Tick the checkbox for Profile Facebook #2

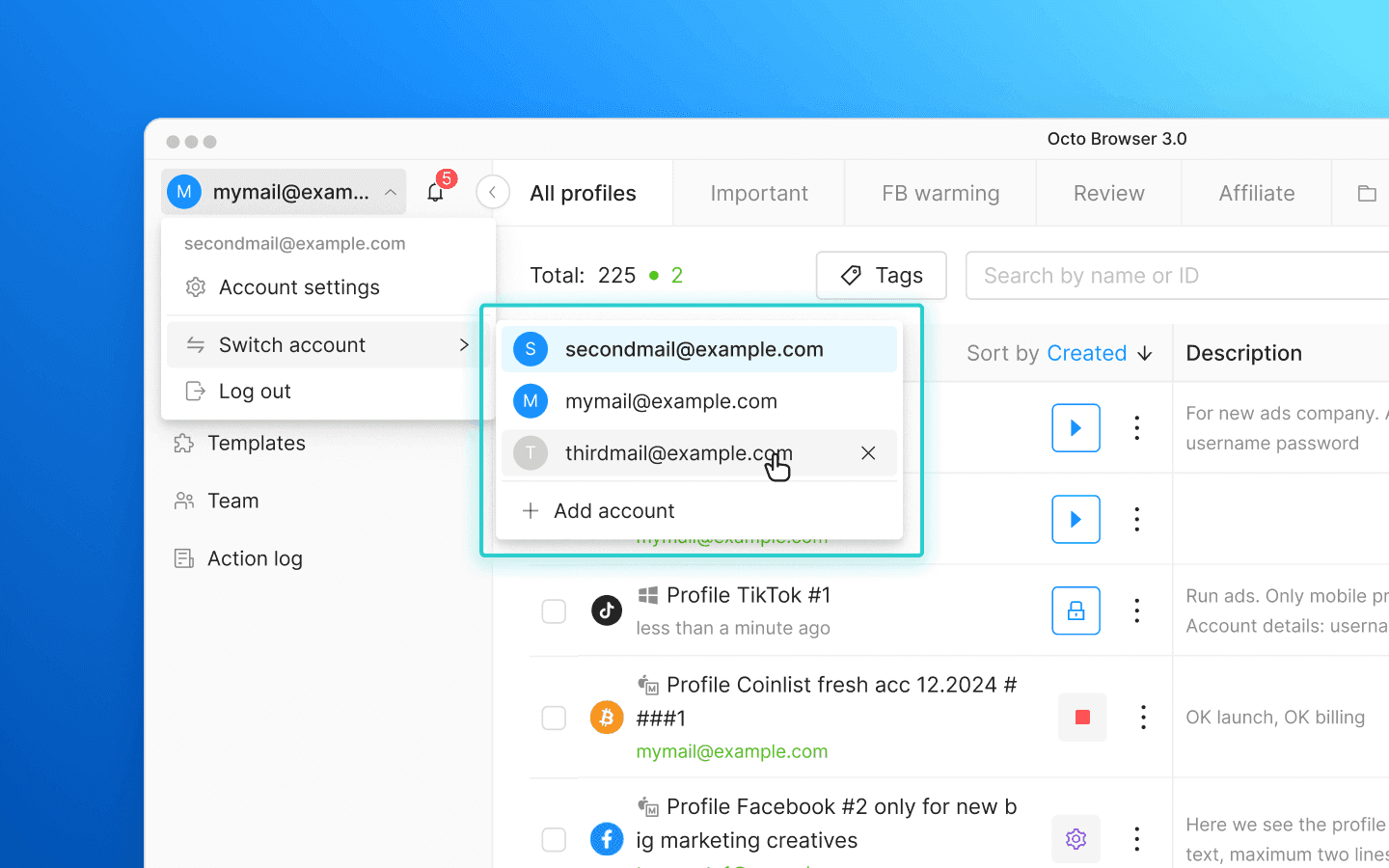coord(554,839)
